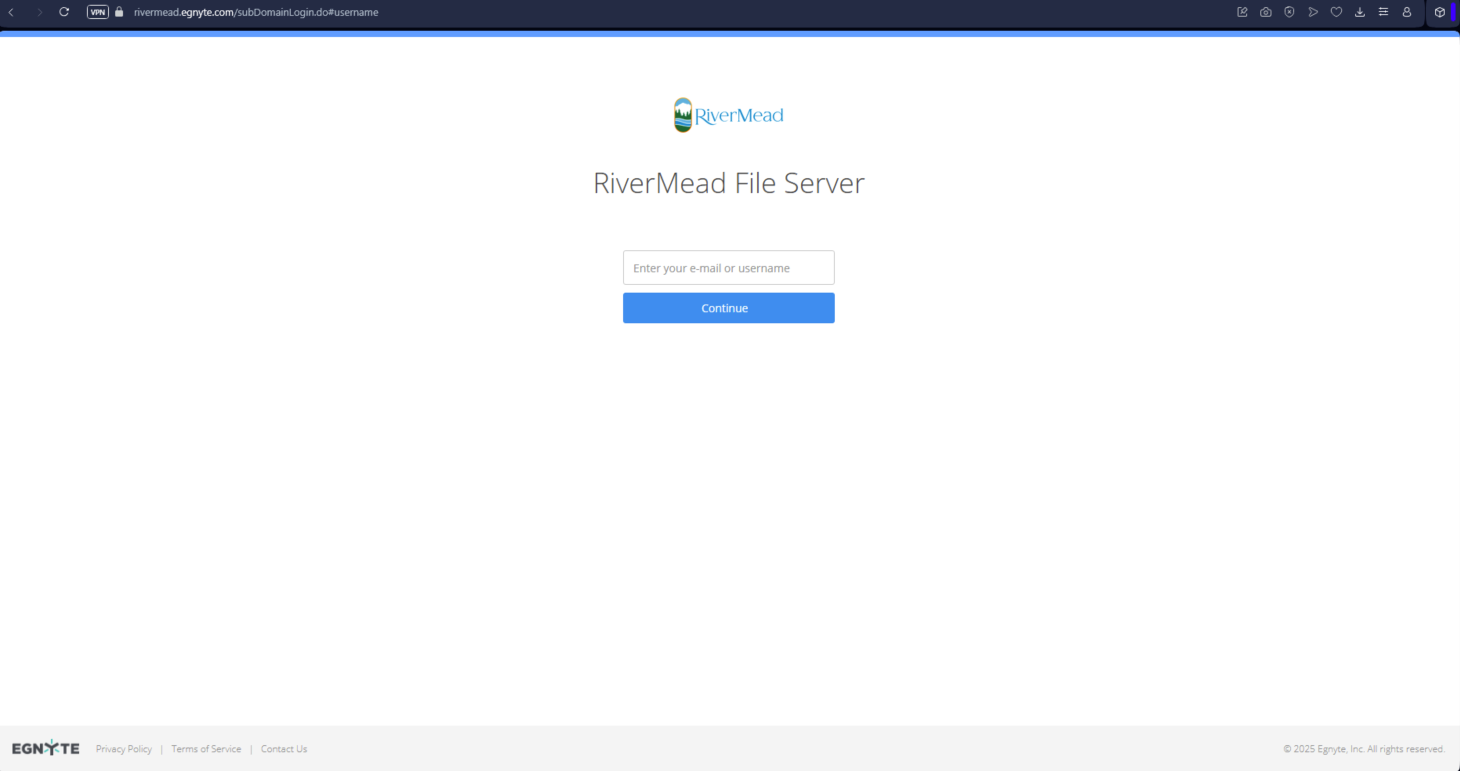Add bookmark with heart icon
The height and width of the screenshot is (771, 1460).
coord(1336,12)
